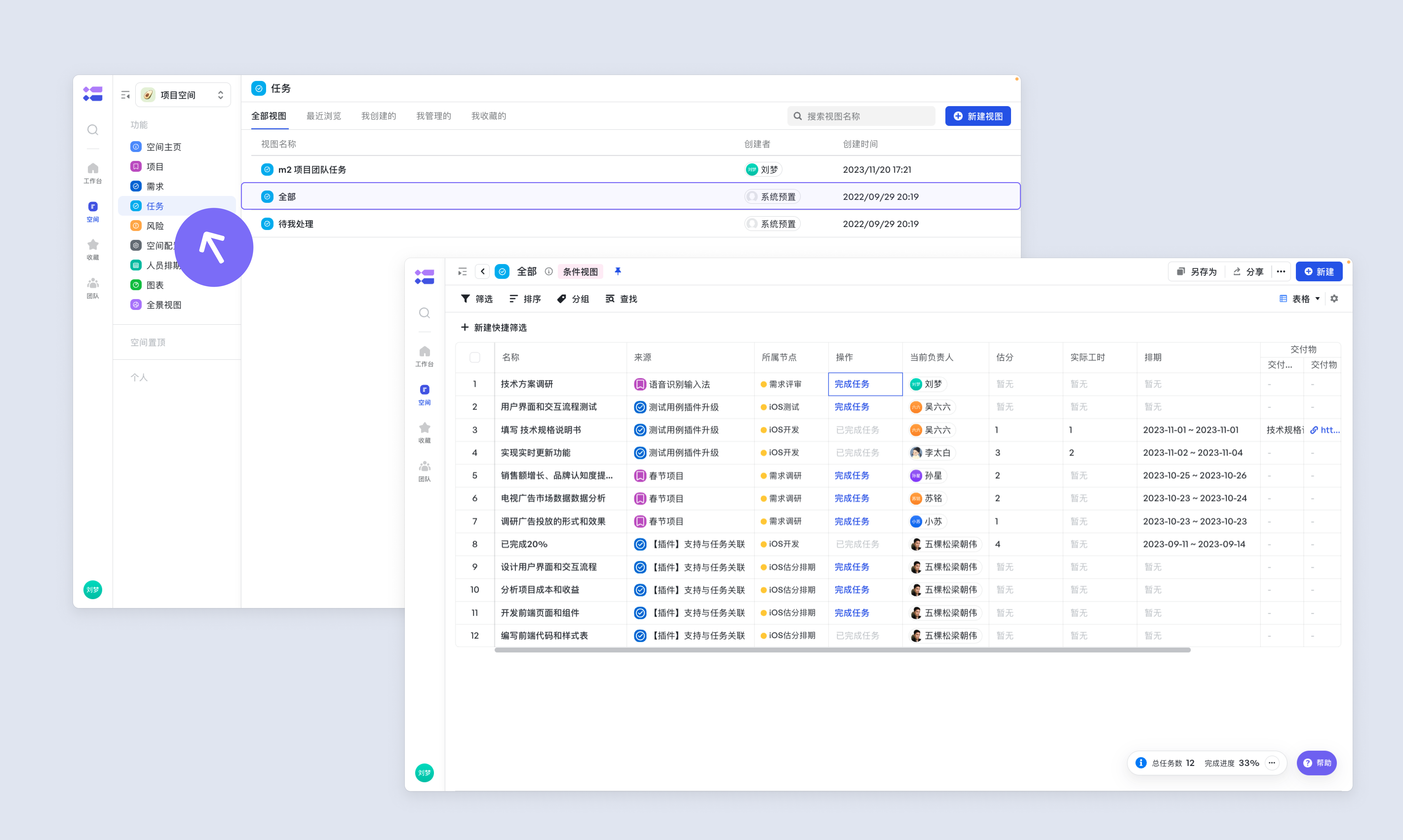Open 需求 in the navigation list
This screenshot has height=840, width=1403.
click(177, 186)
